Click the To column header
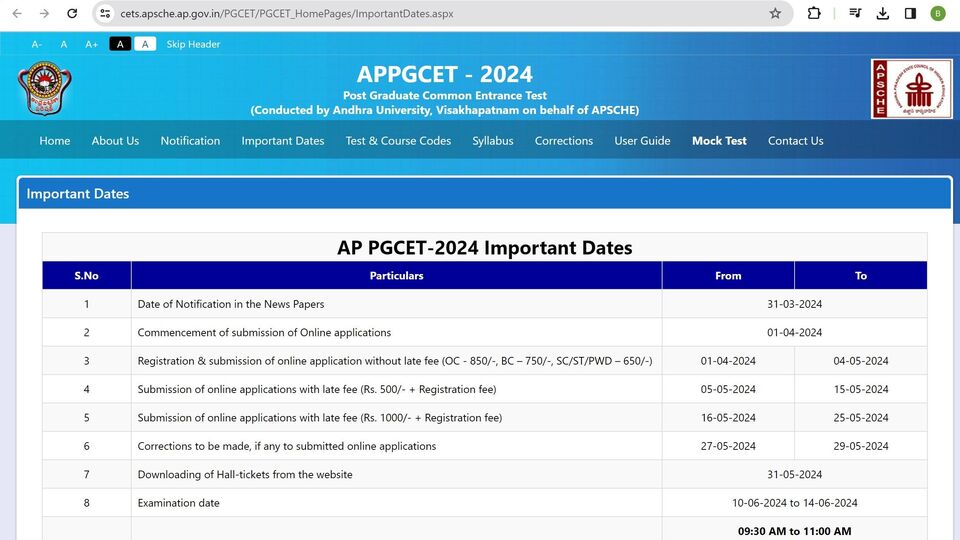Screen dimensions: 960x540 [x=861, y=276]
